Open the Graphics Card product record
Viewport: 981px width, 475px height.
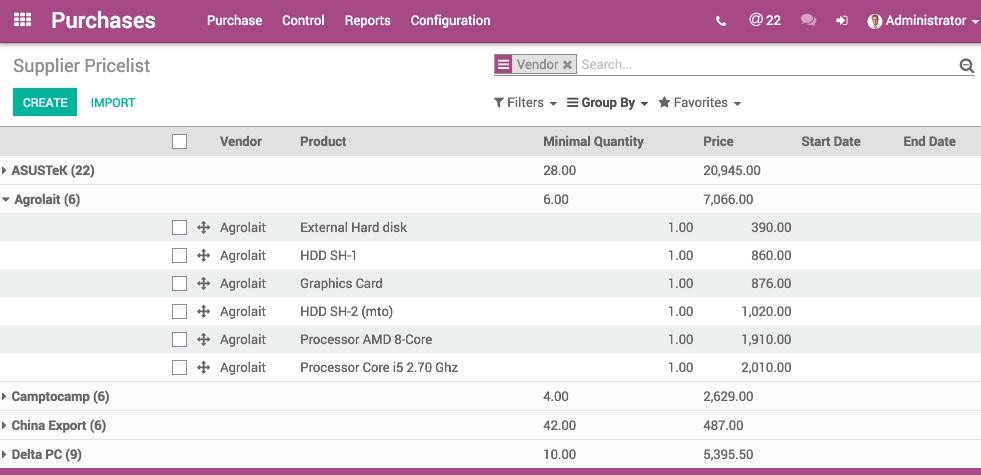pos(341,283)
